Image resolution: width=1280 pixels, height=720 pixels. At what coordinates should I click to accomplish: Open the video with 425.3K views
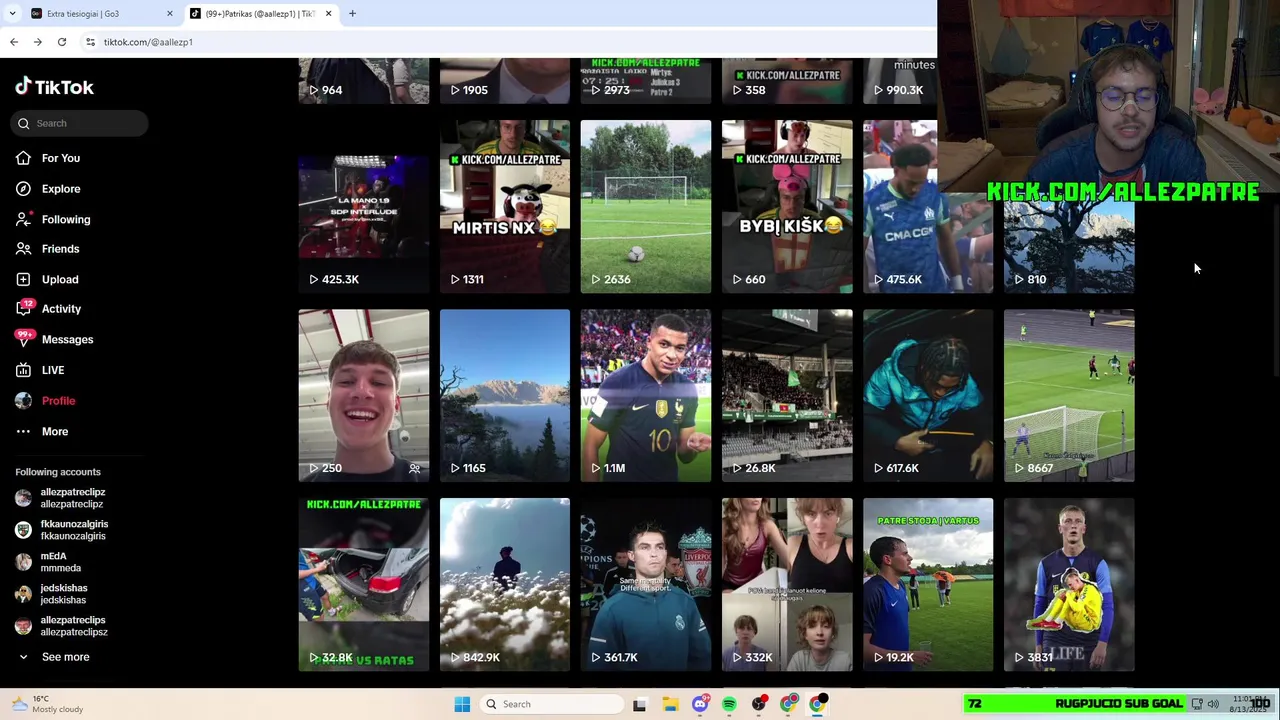(364, 206)
